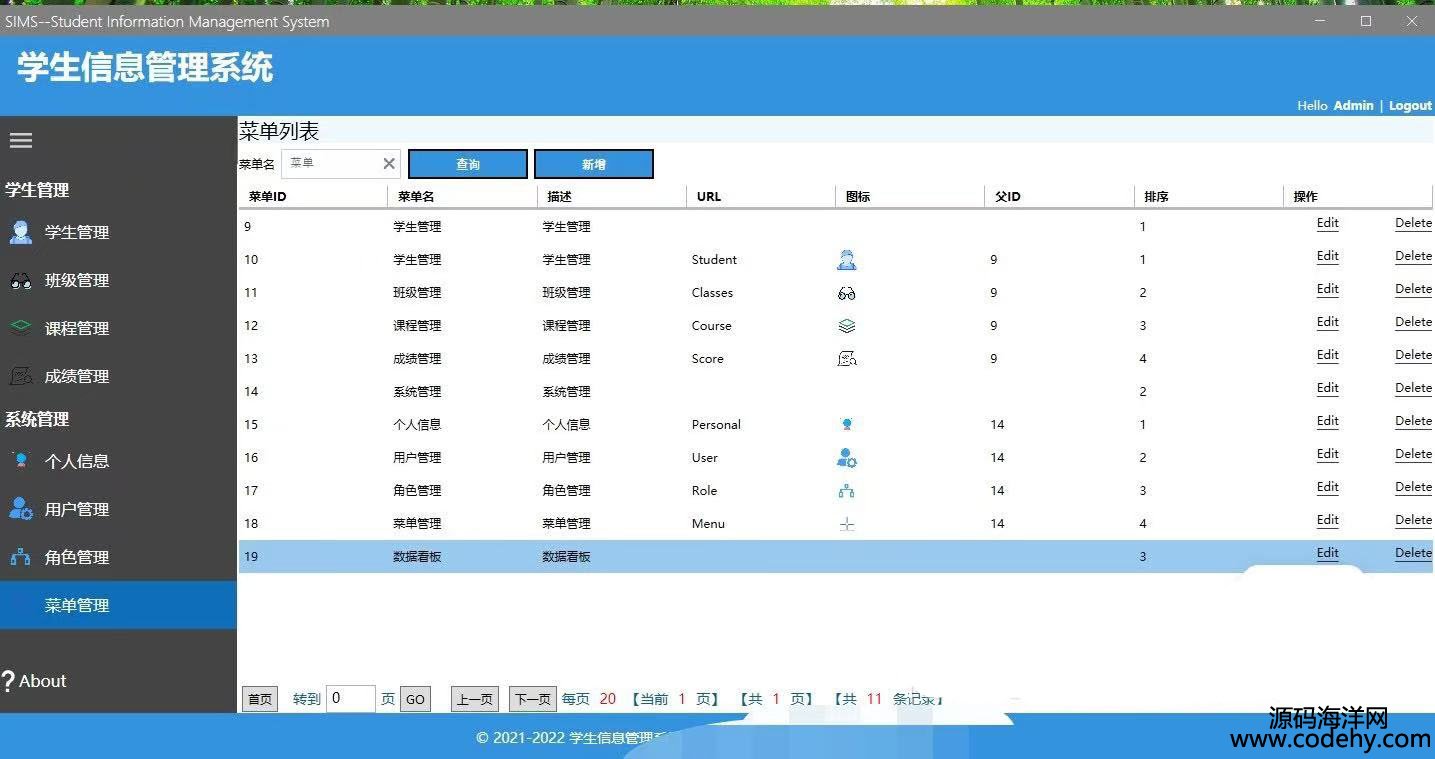The height and width of the screenshot is (759, 1435).
Task: Delete the Personal row with ID 15
Action: pyautogui.click(x=1413, y=422)
